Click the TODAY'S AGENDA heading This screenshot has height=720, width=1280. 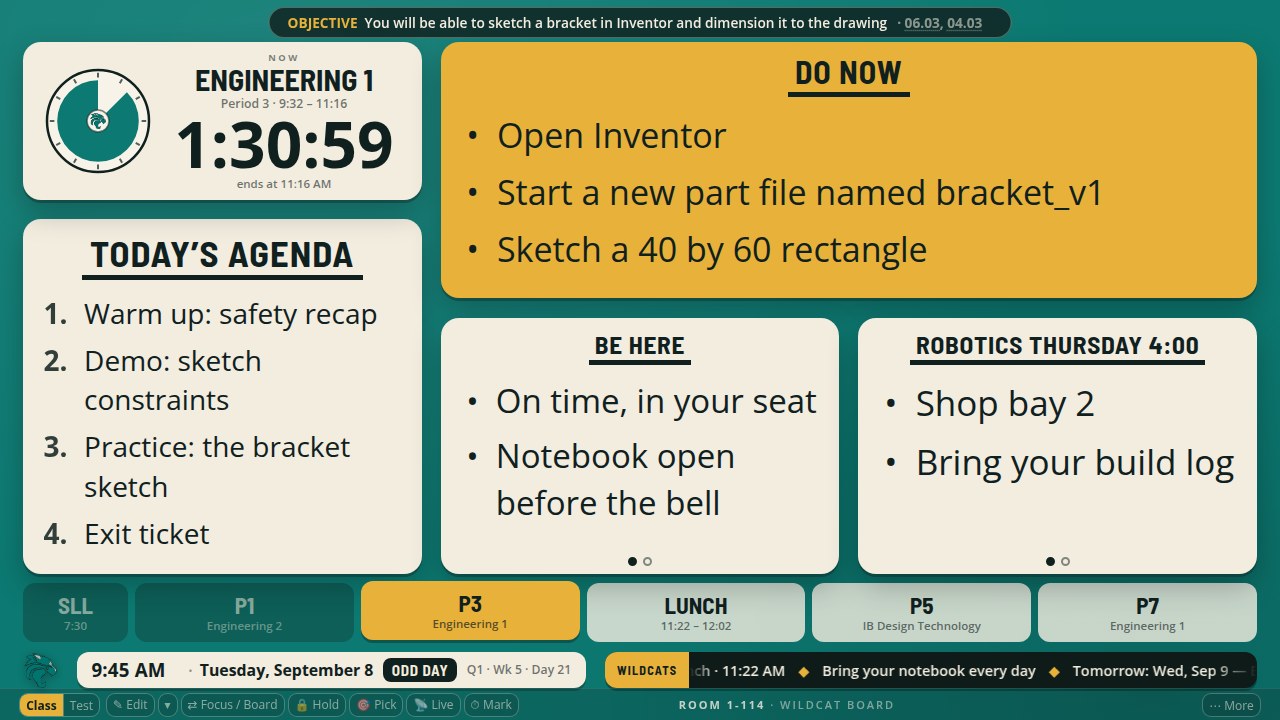222,255
